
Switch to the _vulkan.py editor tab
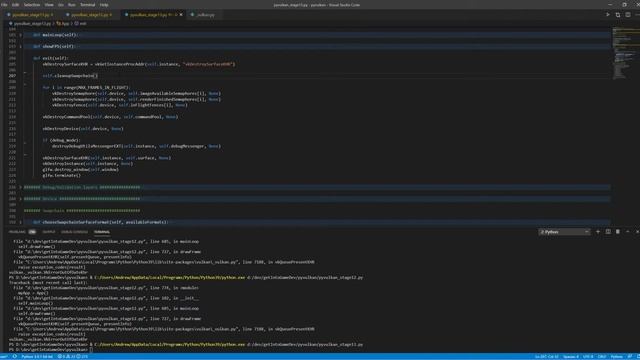click(203, 15)
